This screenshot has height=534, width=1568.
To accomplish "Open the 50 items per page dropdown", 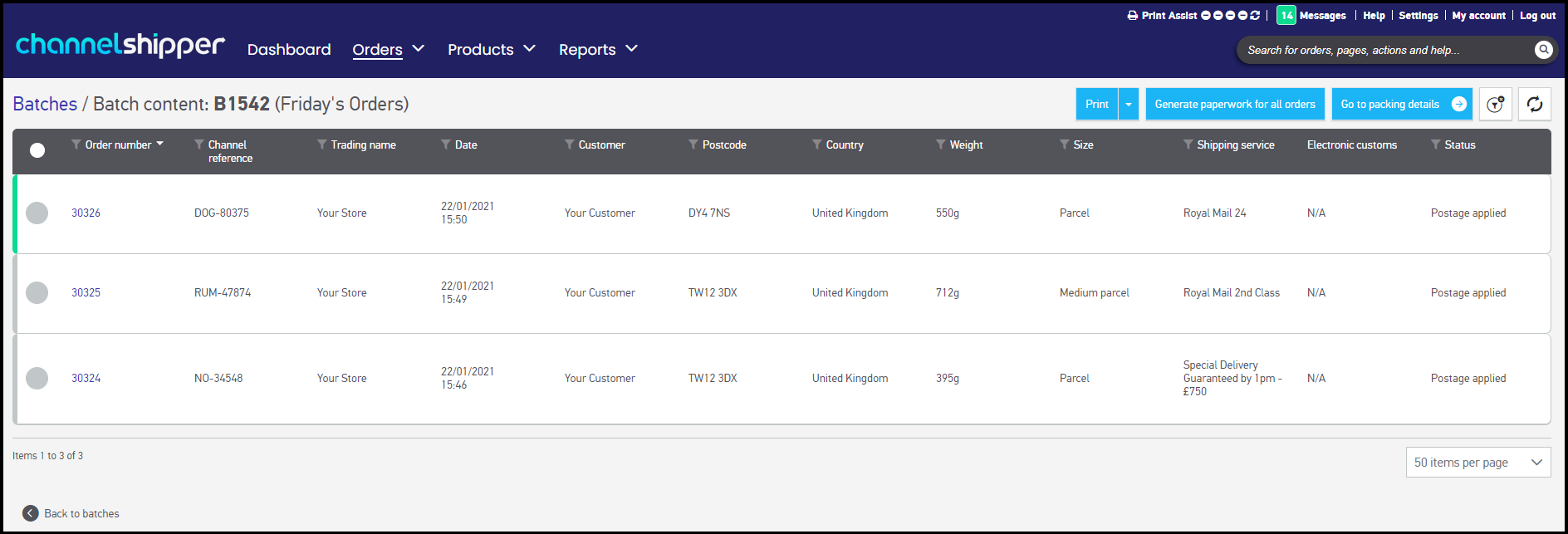I will 1477,463.
